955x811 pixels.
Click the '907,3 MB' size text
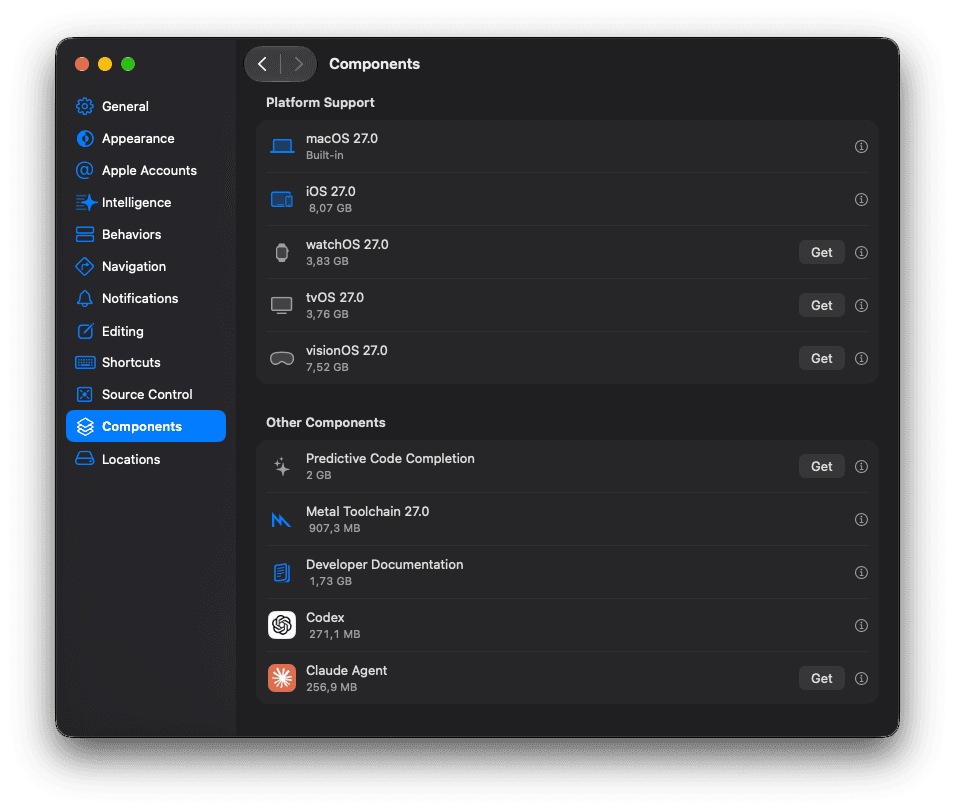pyautogui.click(x=334, y=528)
